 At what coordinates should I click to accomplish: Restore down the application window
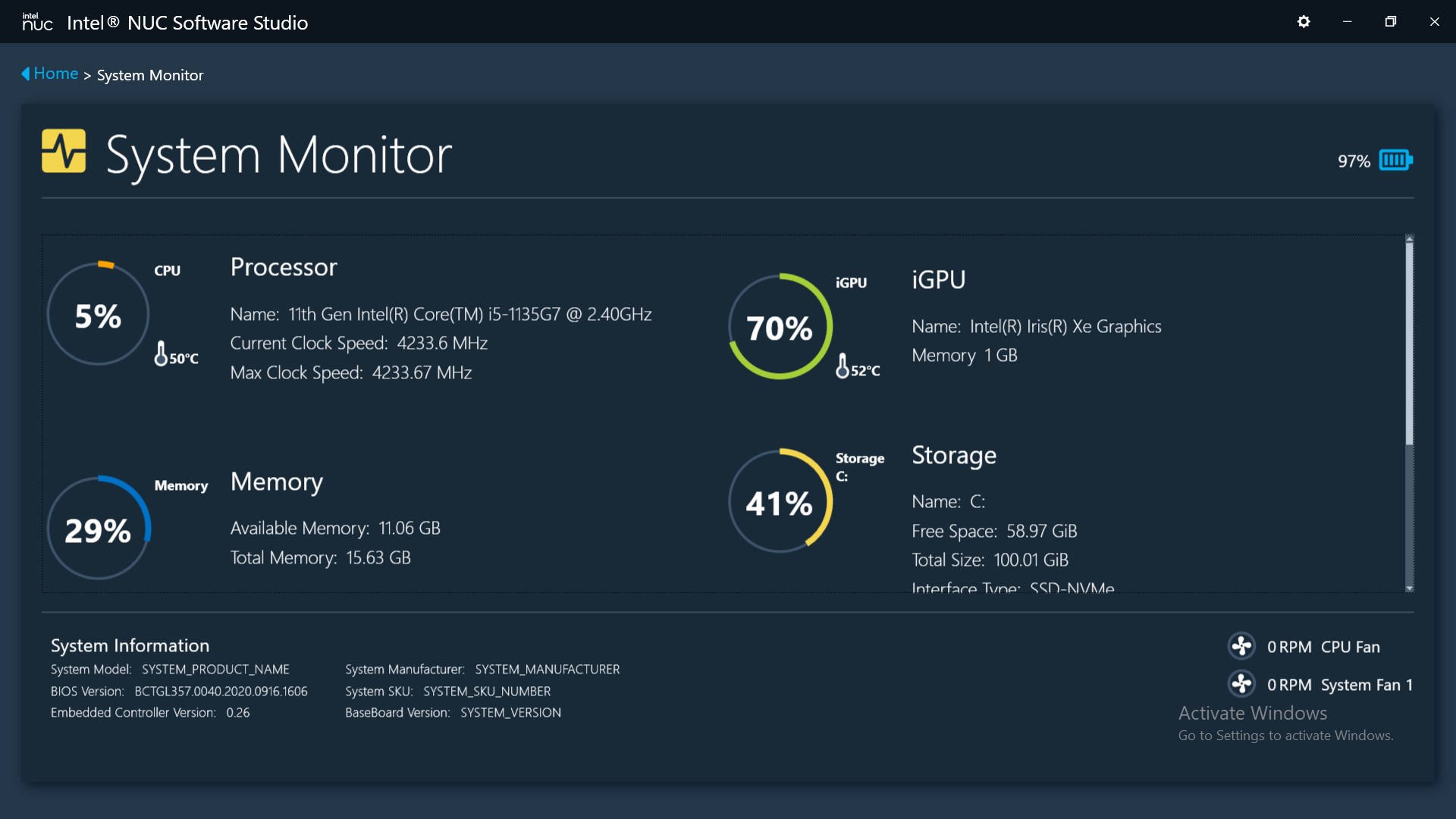tap(1390, 22)
